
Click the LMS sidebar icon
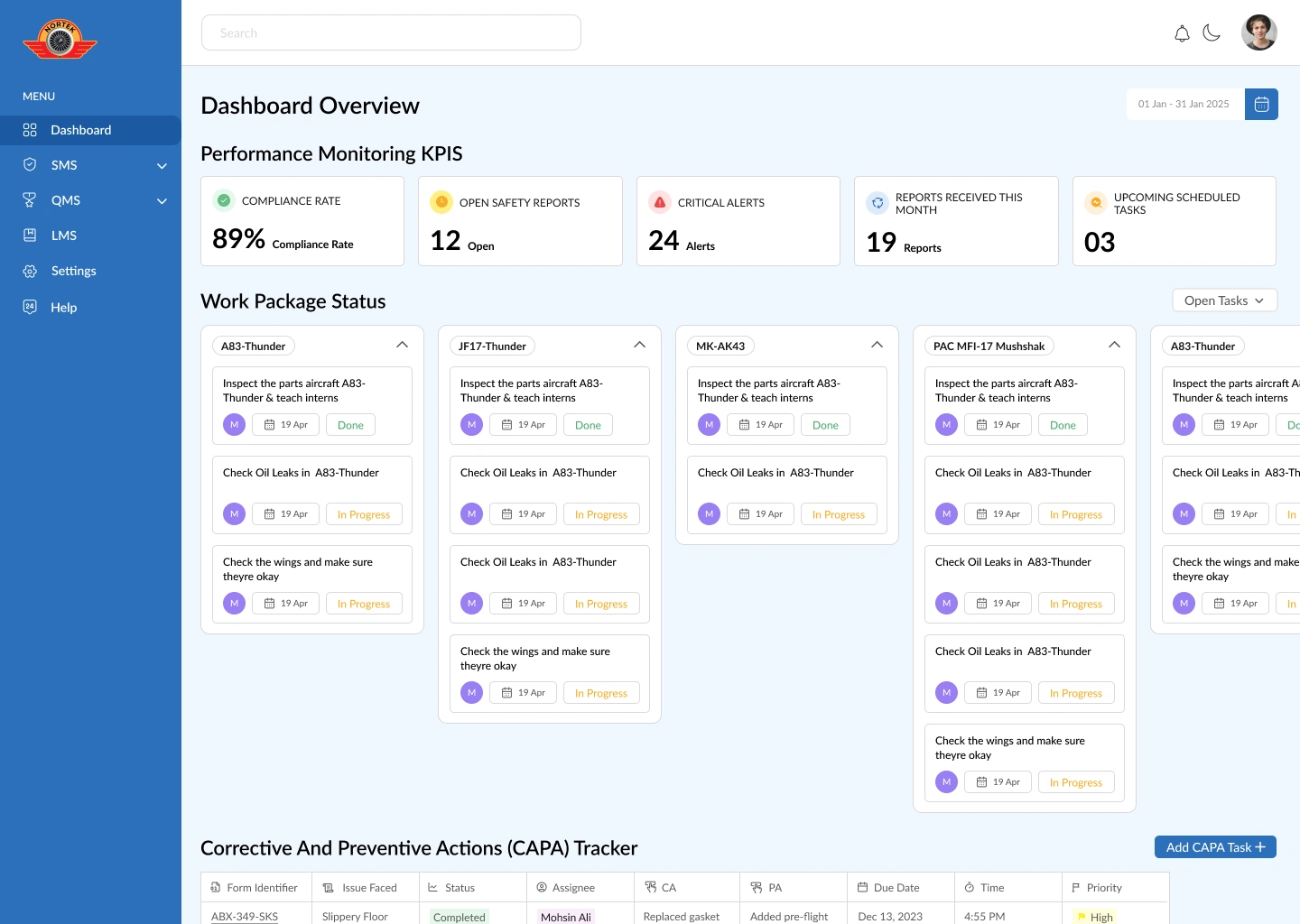[30, 236]
